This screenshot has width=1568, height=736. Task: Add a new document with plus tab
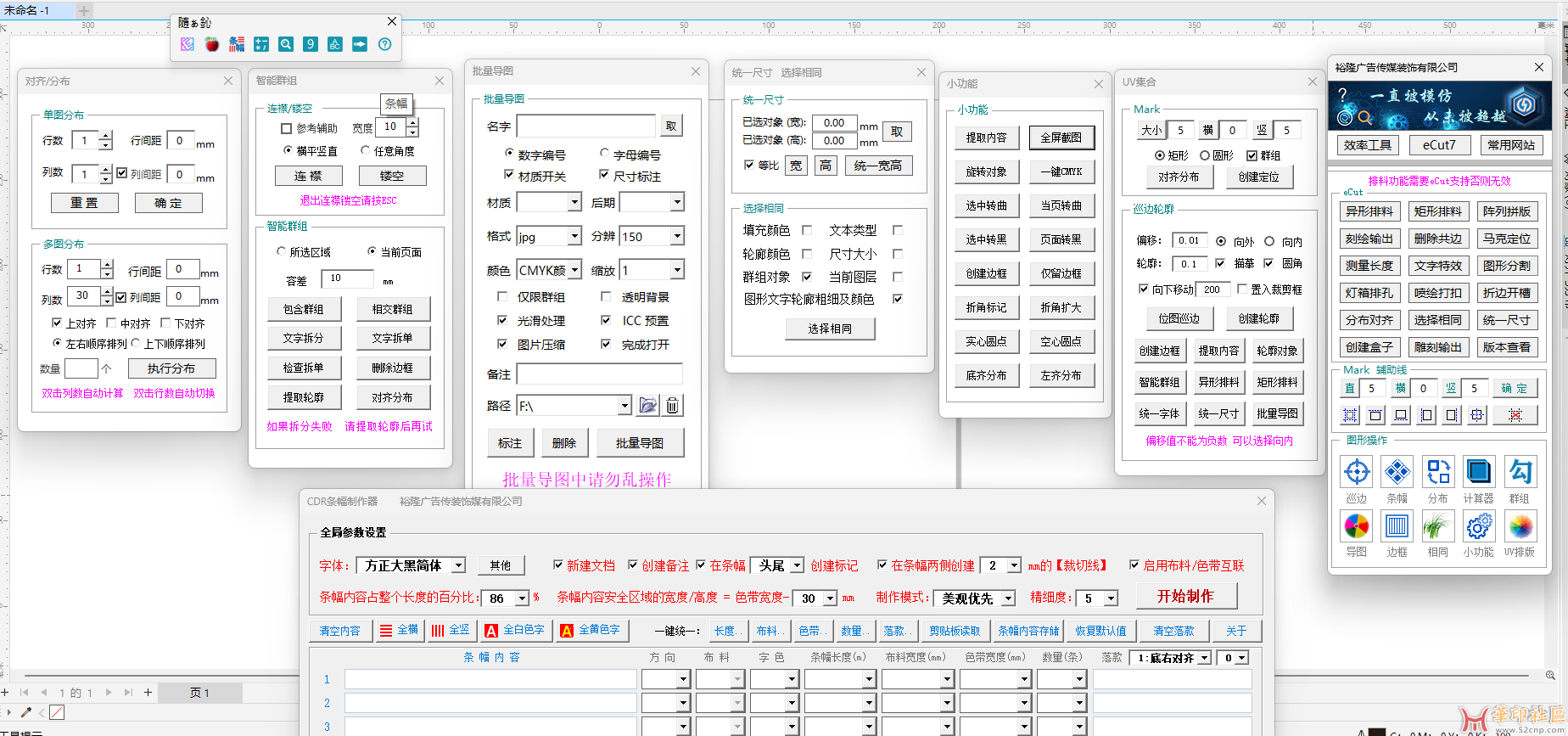point(85,10)
